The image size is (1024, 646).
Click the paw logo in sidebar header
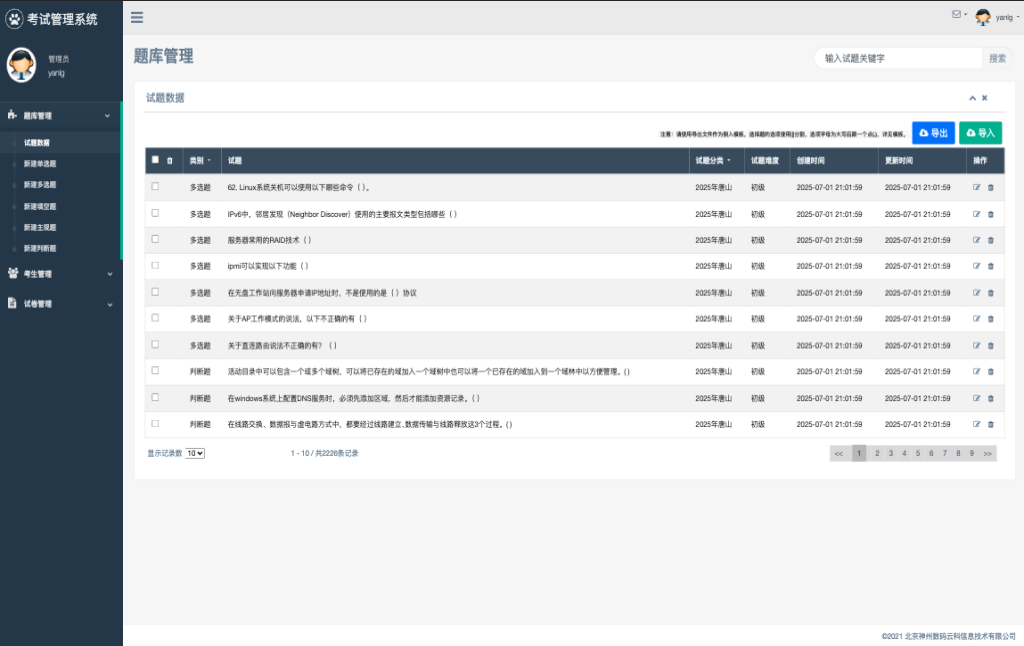(14, 19)
